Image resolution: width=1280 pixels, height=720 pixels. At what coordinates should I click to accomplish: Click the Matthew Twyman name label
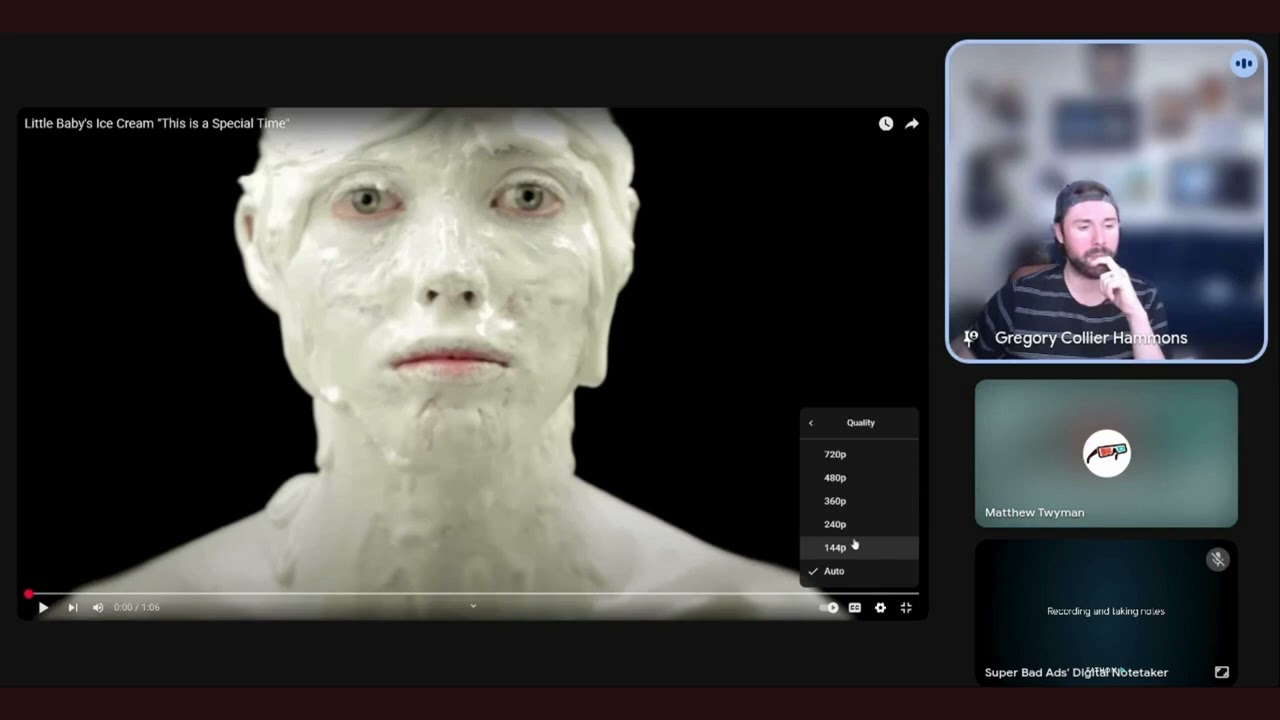pos(1034,512)
